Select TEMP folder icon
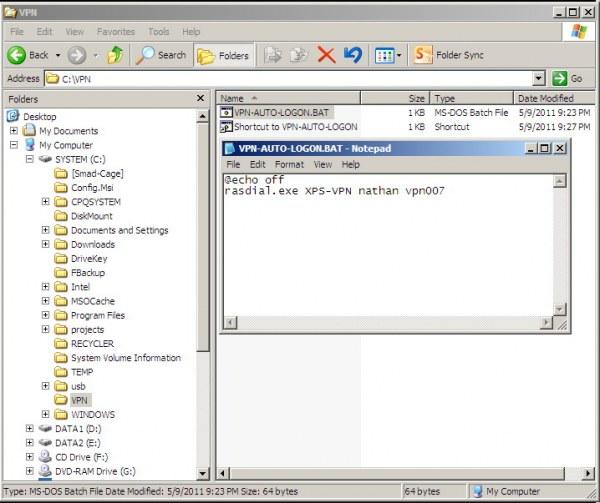Image resolution: width=600 pixels, height=503 pixels. 61,372
